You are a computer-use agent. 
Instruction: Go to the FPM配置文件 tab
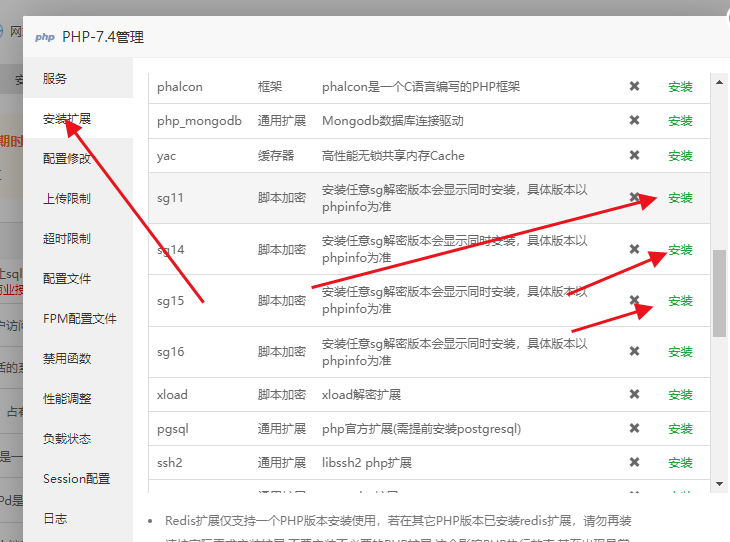[80, 318]
